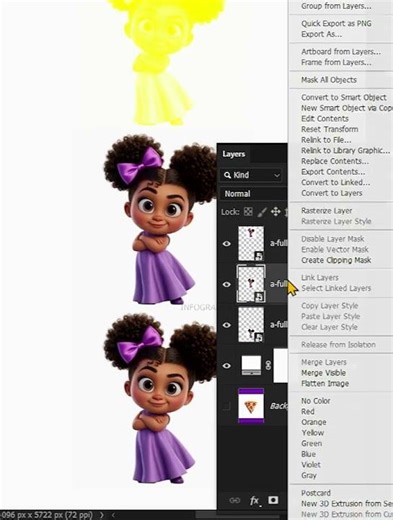Open the fx layer style button
393x520 pixels.
click(x=255, y=500)
